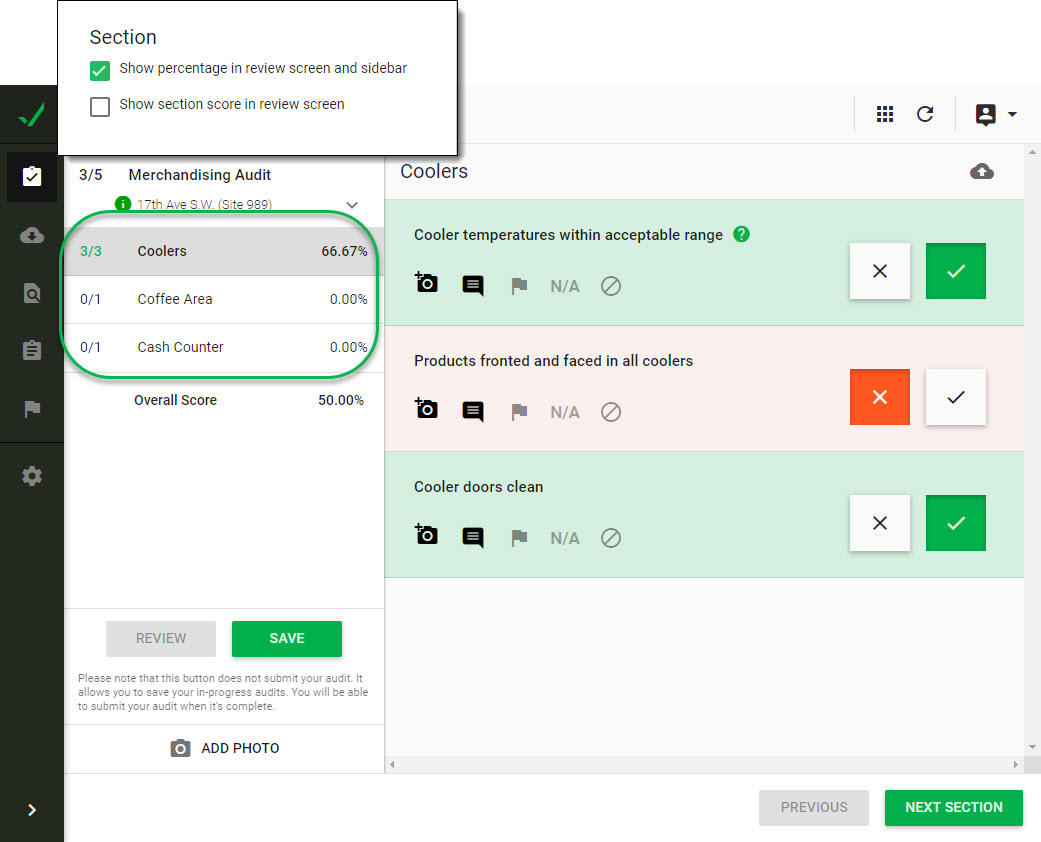Add photo to Cooler temperatures question
The height and width of the screenshot is (842, 1041).
[426, 282]
